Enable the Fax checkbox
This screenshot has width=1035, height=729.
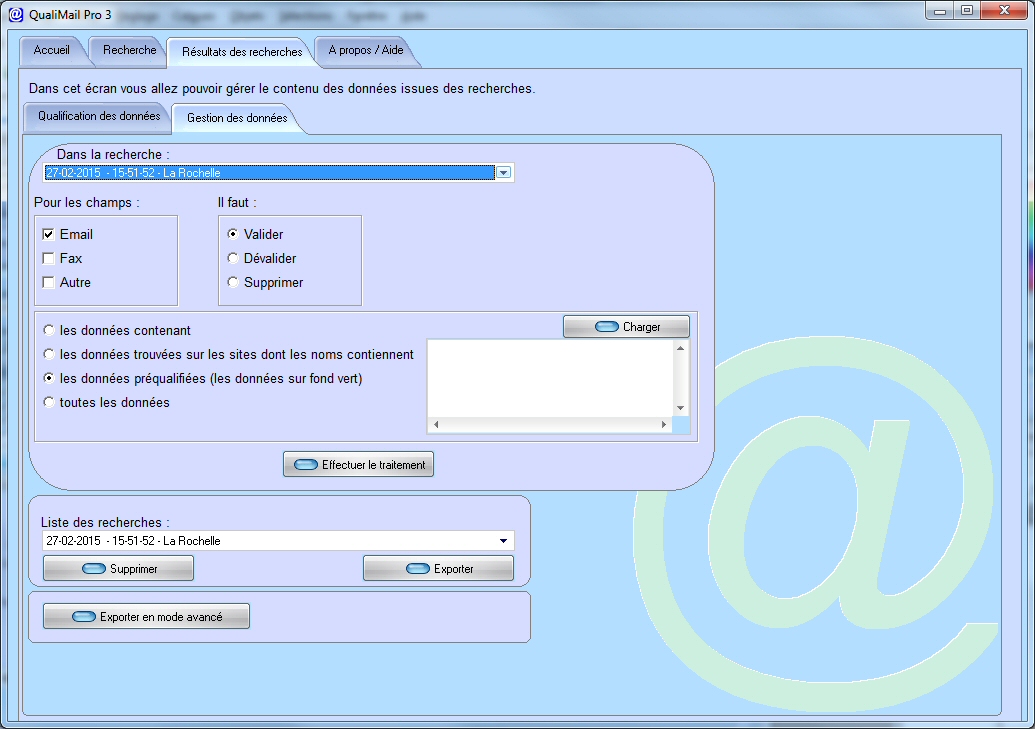(48, 258)
